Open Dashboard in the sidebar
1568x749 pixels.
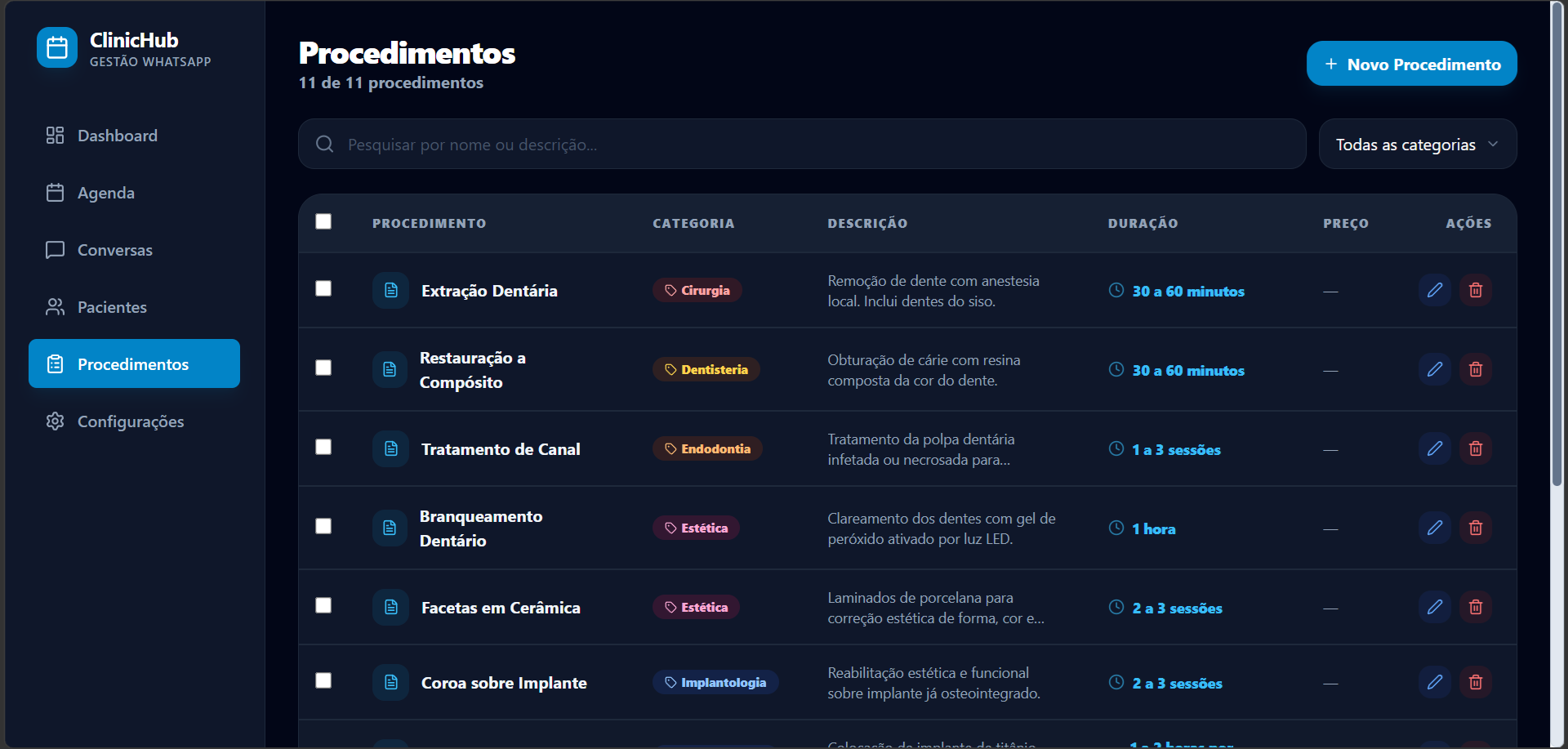(134, 136)
